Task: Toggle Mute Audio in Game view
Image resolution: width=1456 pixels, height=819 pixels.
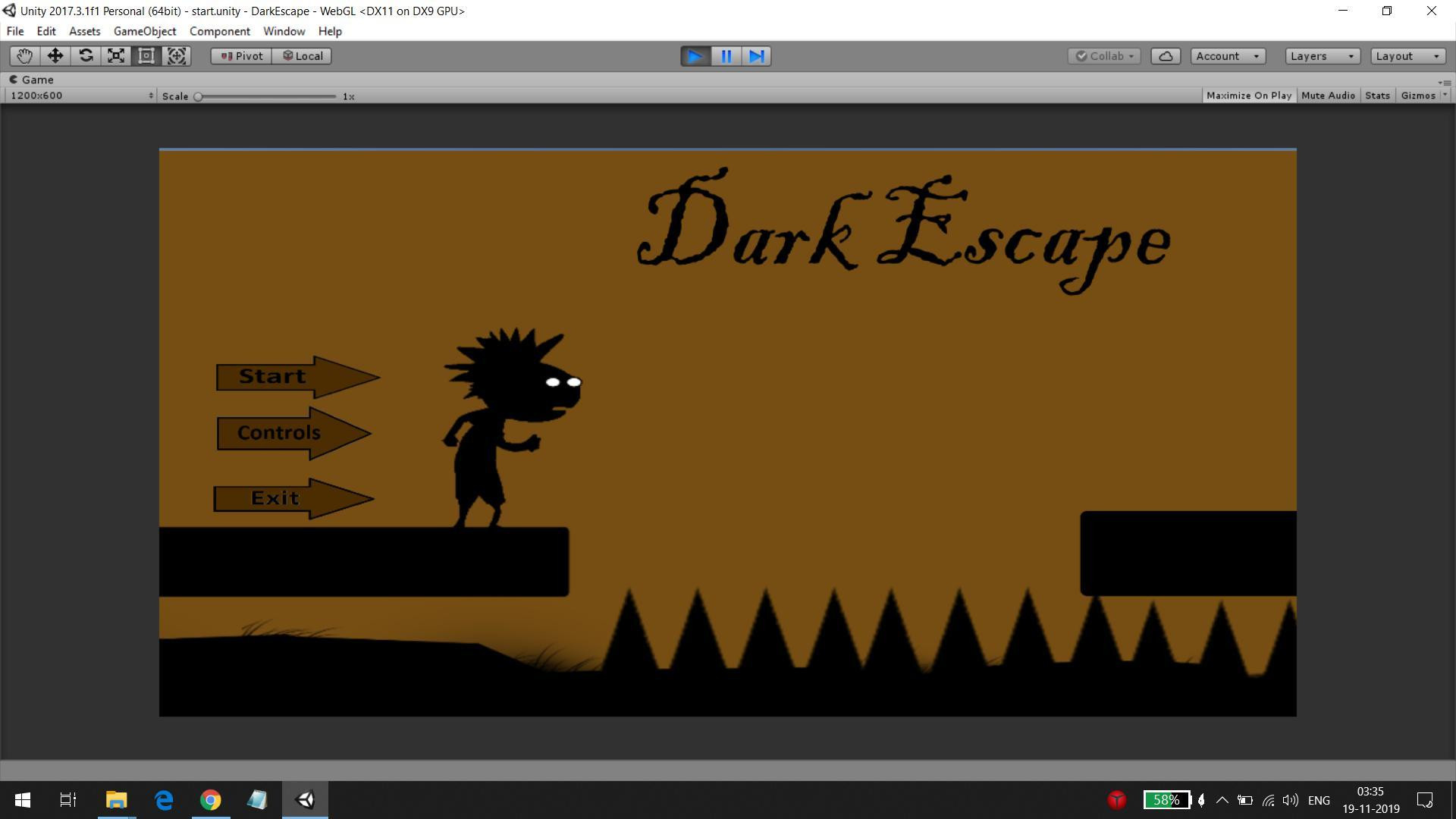Action: click(1328, 96)
